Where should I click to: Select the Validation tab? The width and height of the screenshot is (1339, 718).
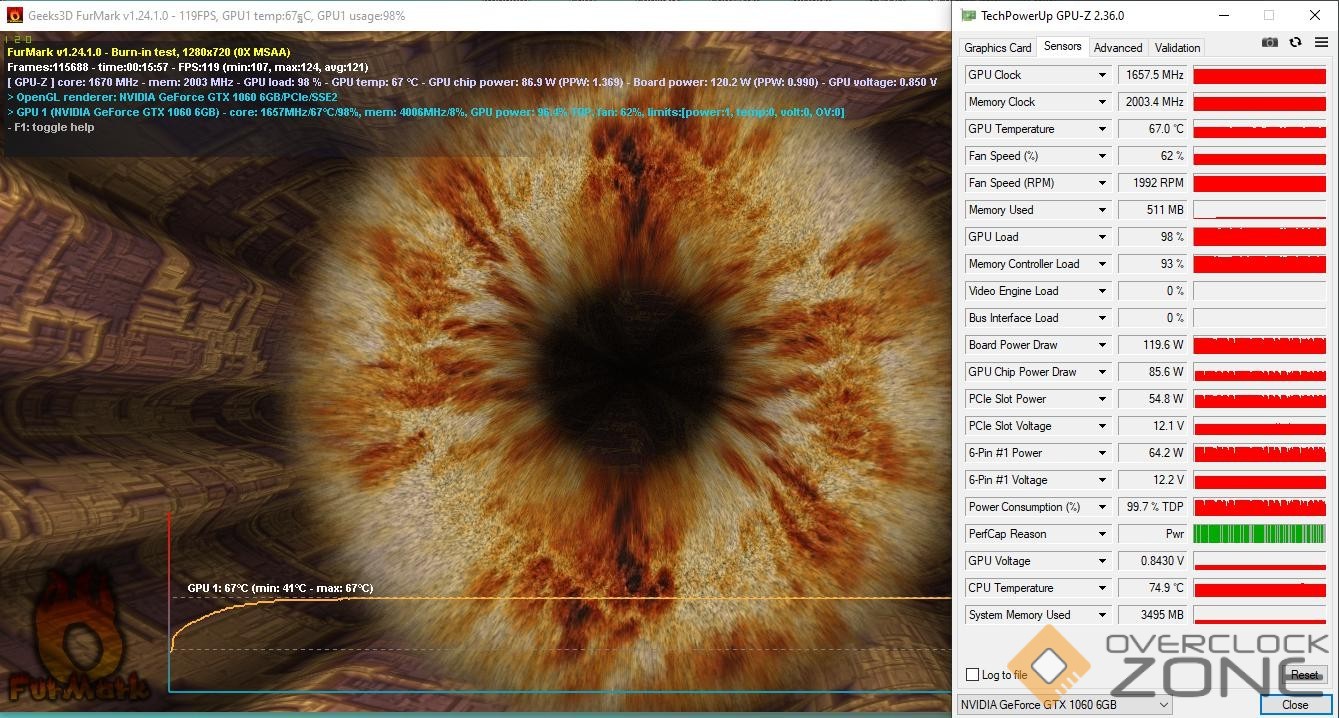pyautogui.click(x=1177, y=48)
